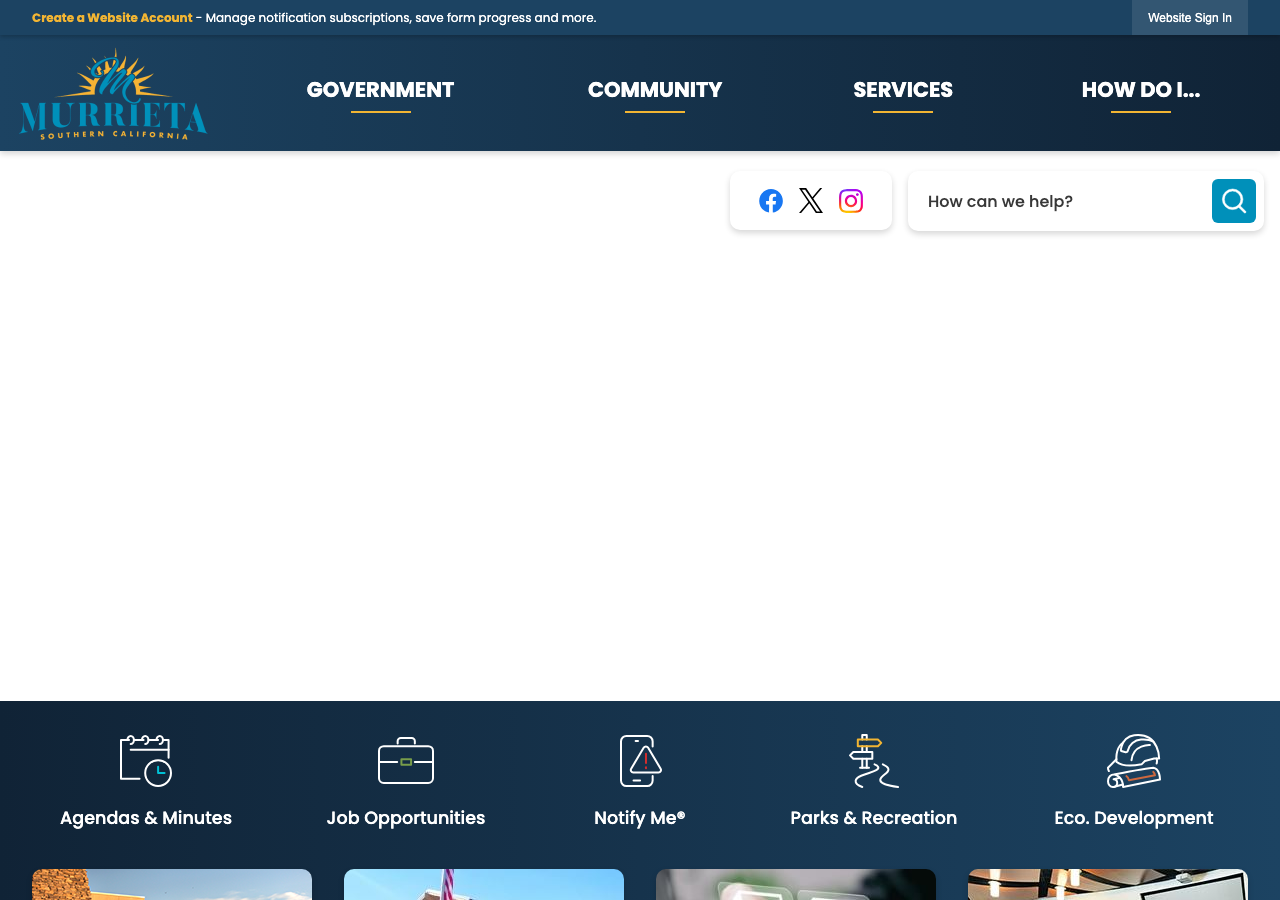The height and width of the screenshot is (900, 1280).
Task: Click the Notify Me phone alert icon
Action: [640, 761]
